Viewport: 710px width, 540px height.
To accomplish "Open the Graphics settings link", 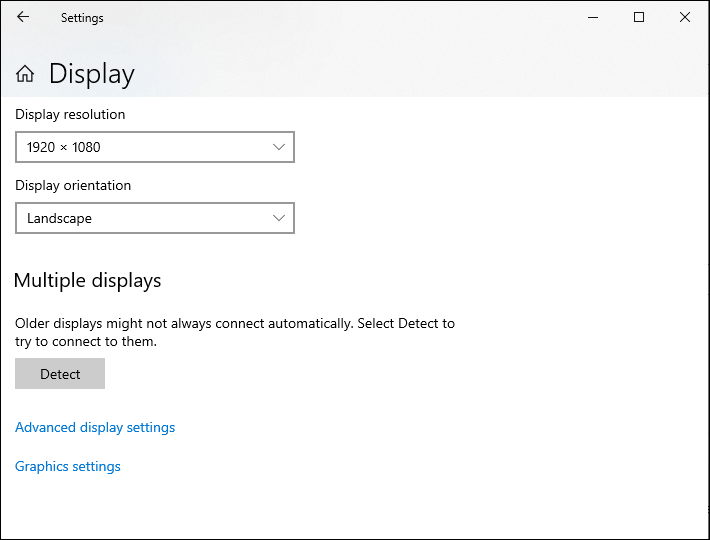I will (68, 466).
